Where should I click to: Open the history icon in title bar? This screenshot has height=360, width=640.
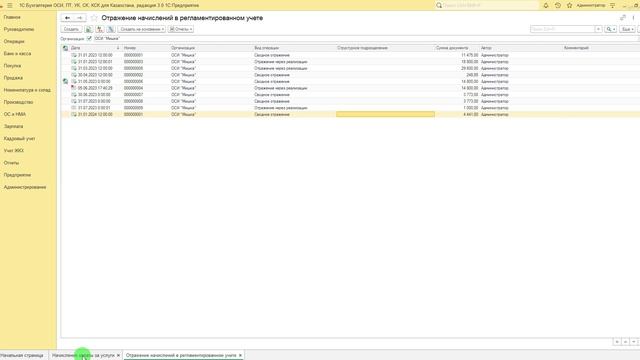coord(558,5)
